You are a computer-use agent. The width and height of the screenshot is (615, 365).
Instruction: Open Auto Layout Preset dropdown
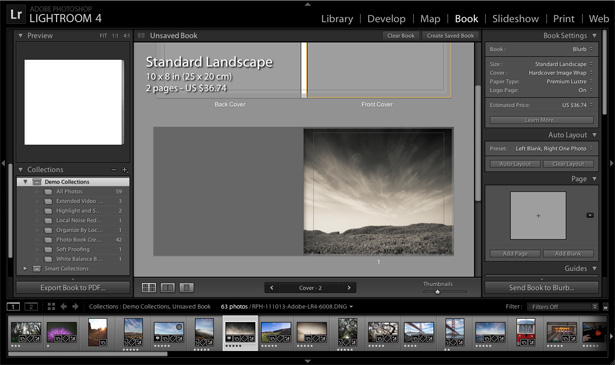[x=554, y=149]
